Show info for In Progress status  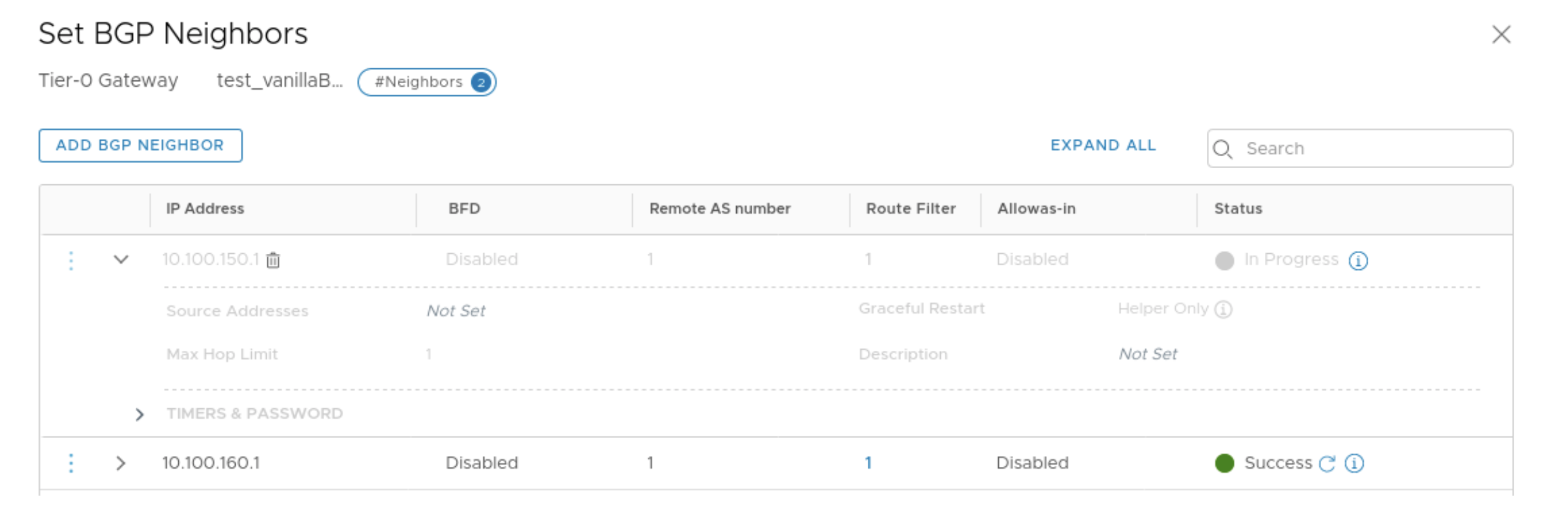pyautogui.click(x=1358, y=261)
